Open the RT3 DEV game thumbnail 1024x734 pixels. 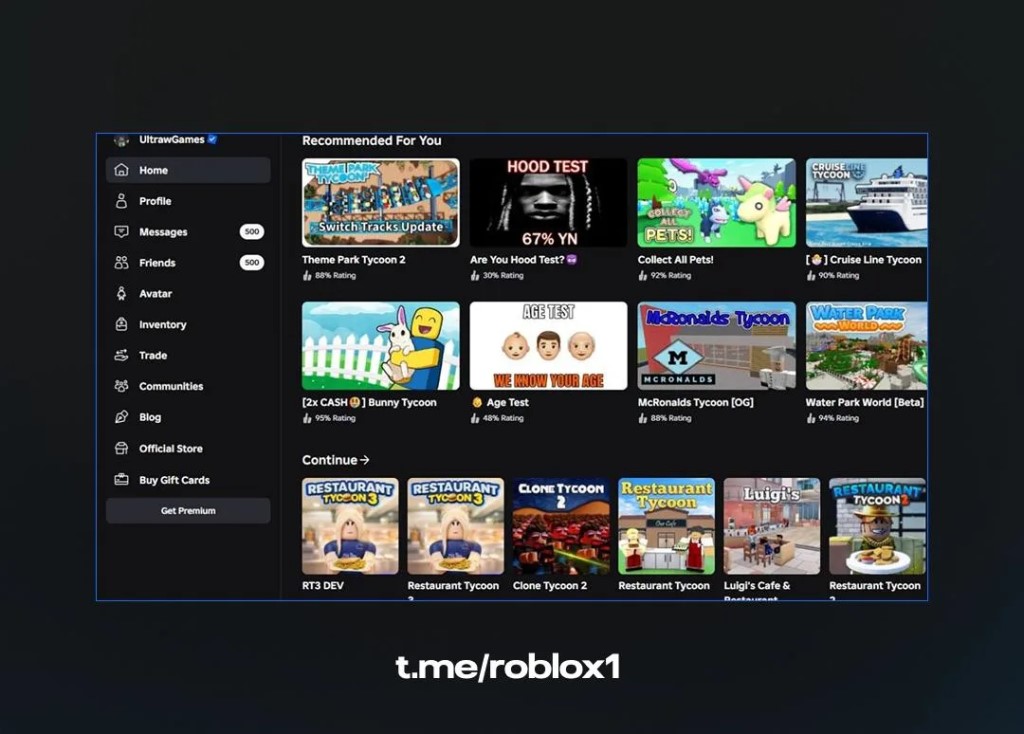pyautogui.click(x=350, y=526)
